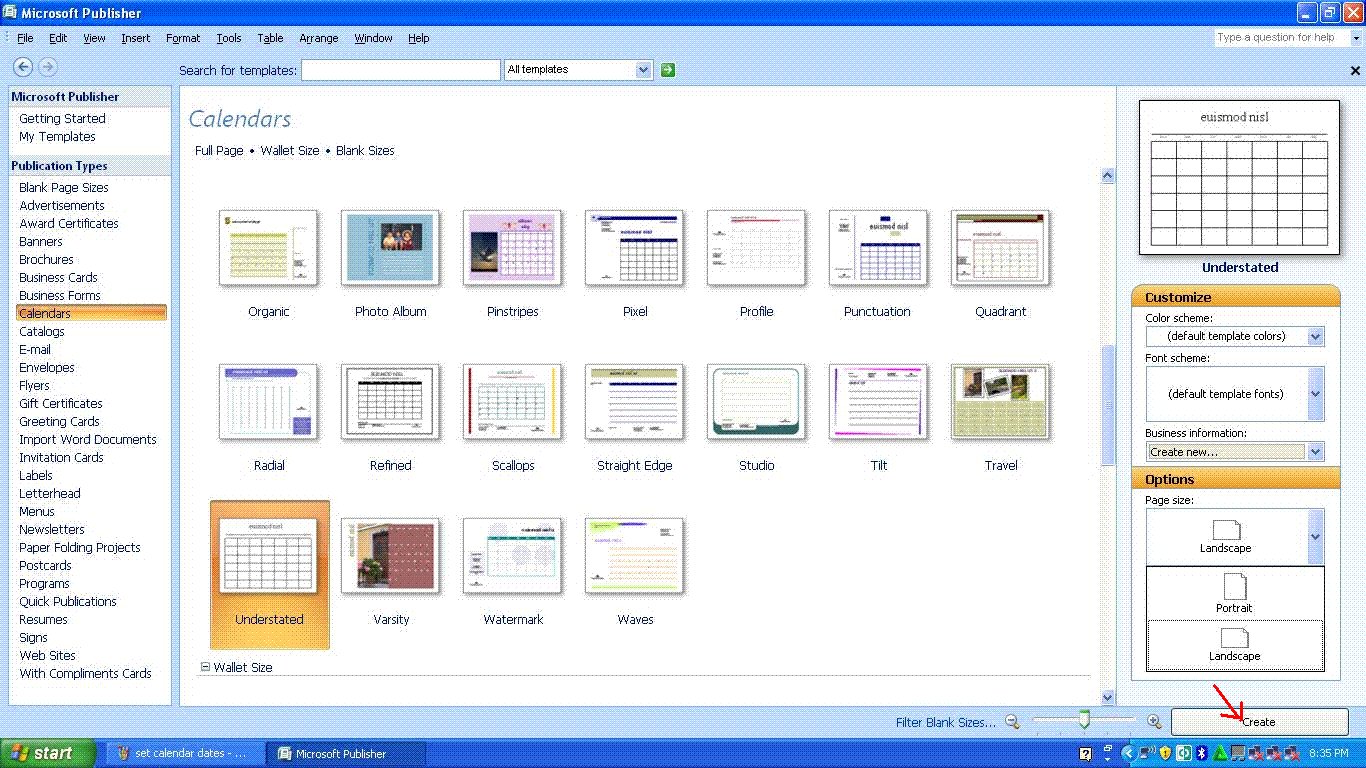Screen dimensions: 1366x768
Task: Open the Tools menu
Action: pos(229,38)
